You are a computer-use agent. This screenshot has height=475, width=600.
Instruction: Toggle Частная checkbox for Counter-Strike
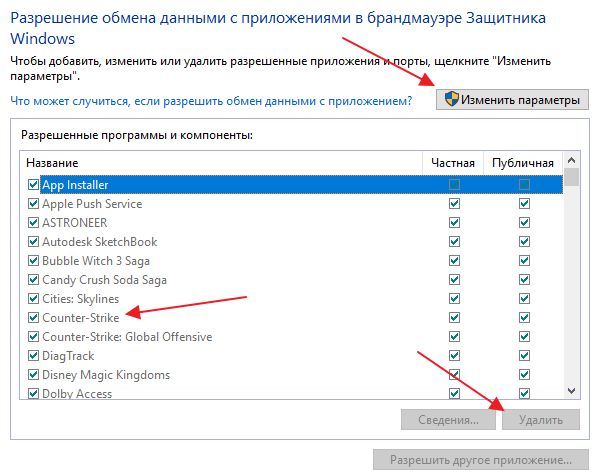(x=454, y=317)
